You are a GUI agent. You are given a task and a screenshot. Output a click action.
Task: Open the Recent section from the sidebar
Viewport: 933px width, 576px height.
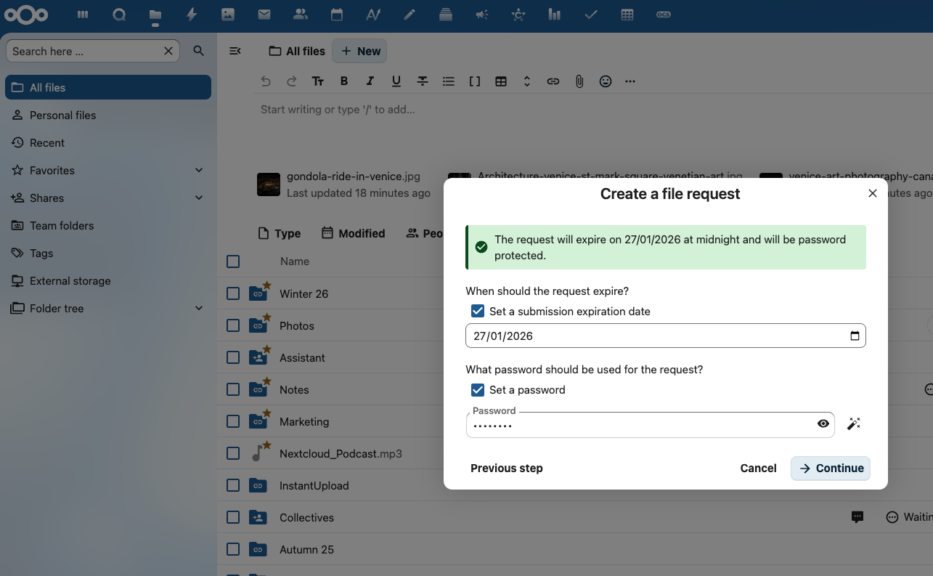point(50,142)
